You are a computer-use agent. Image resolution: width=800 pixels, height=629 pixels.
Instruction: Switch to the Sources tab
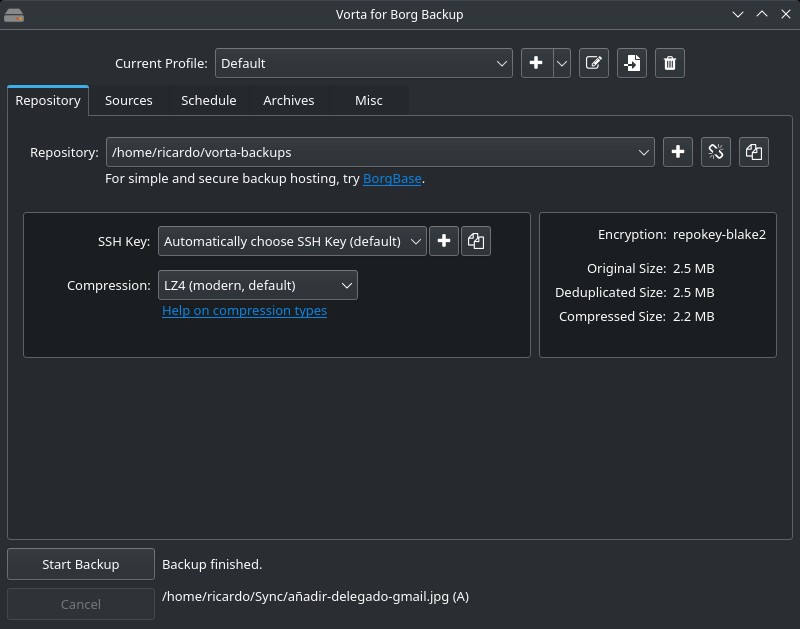click(129, 100)
